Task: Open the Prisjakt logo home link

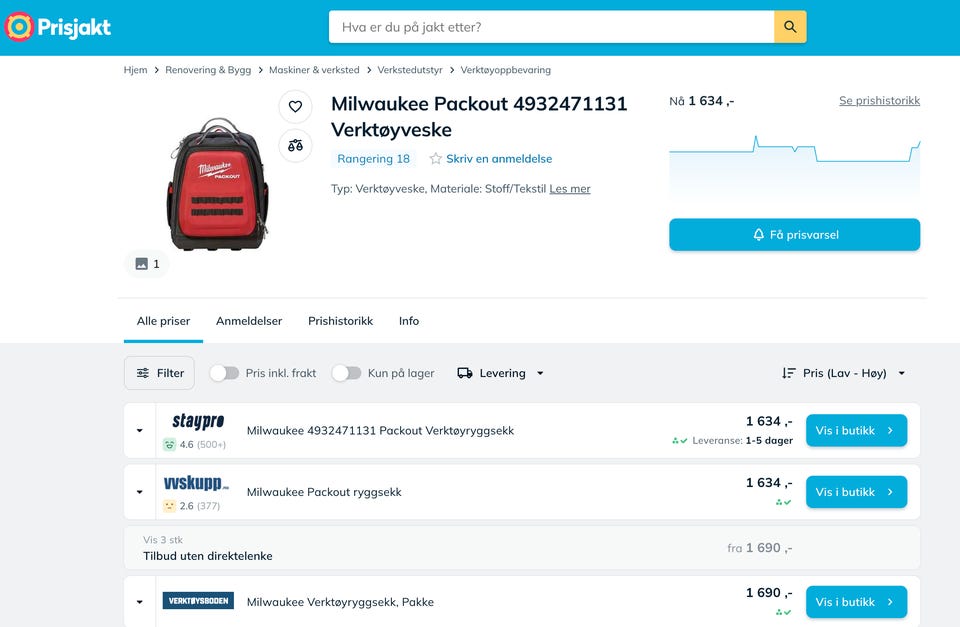Action: click(x=58, y=27)
